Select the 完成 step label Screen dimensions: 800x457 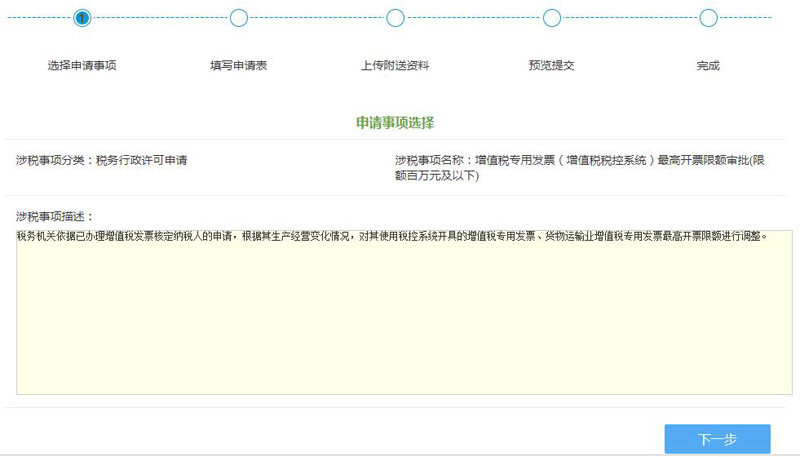pos(708,65)
